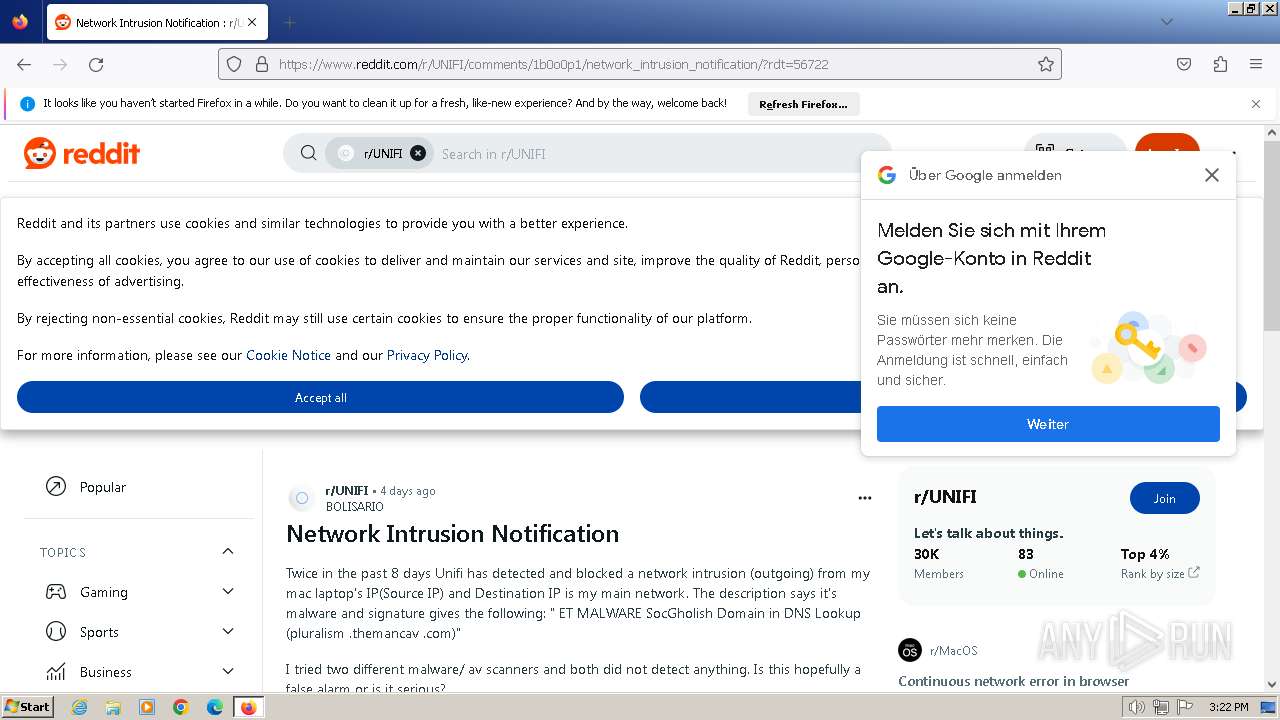Click the Popular arrow icon
1280x720 pixels.
(56, 487)
